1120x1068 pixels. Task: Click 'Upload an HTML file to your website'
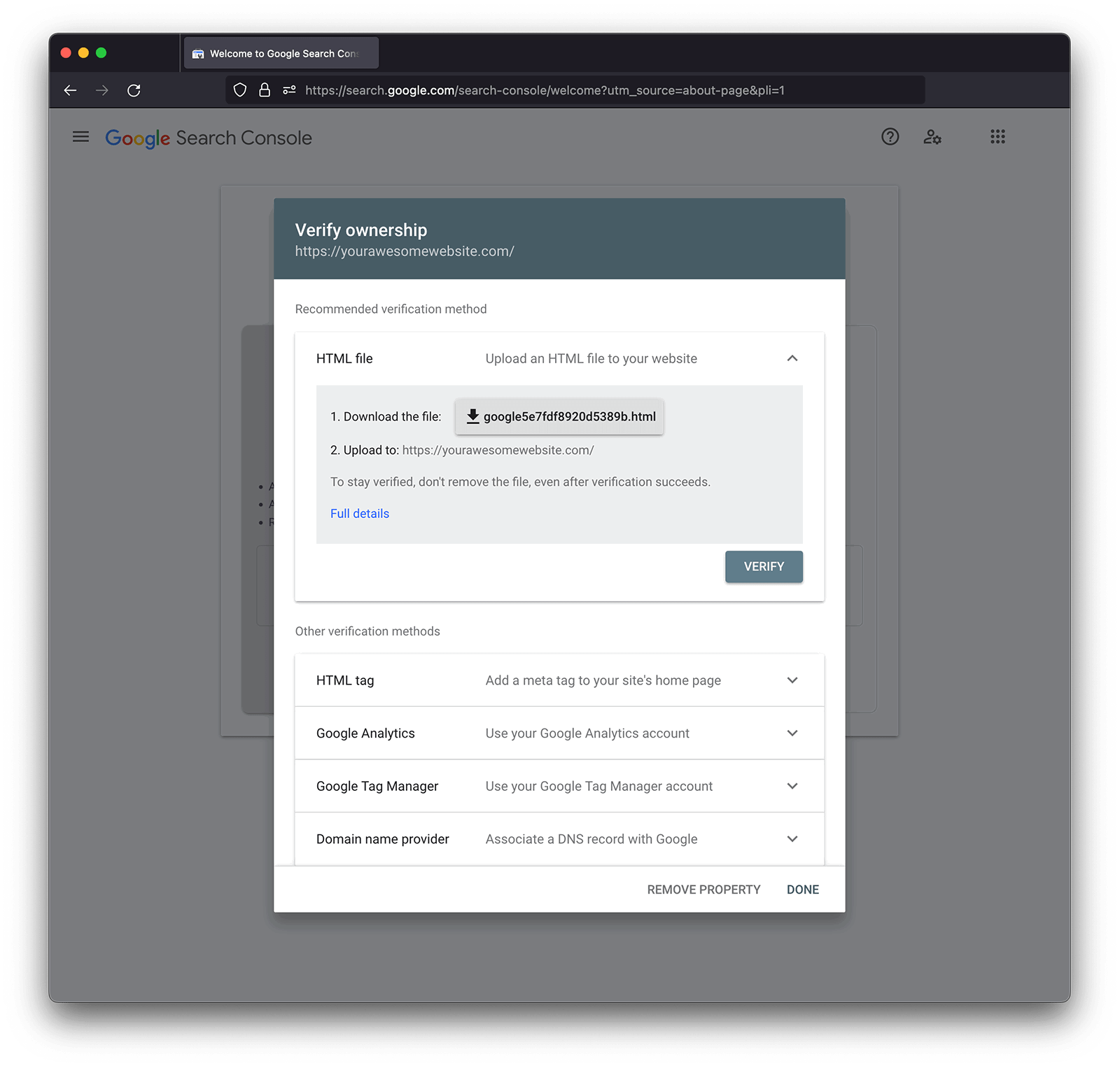(591, 358)
